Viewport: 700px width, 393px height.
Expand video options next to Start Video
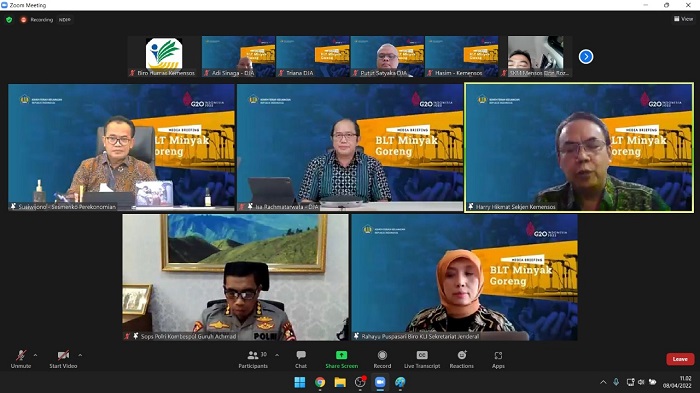[80, 355]
